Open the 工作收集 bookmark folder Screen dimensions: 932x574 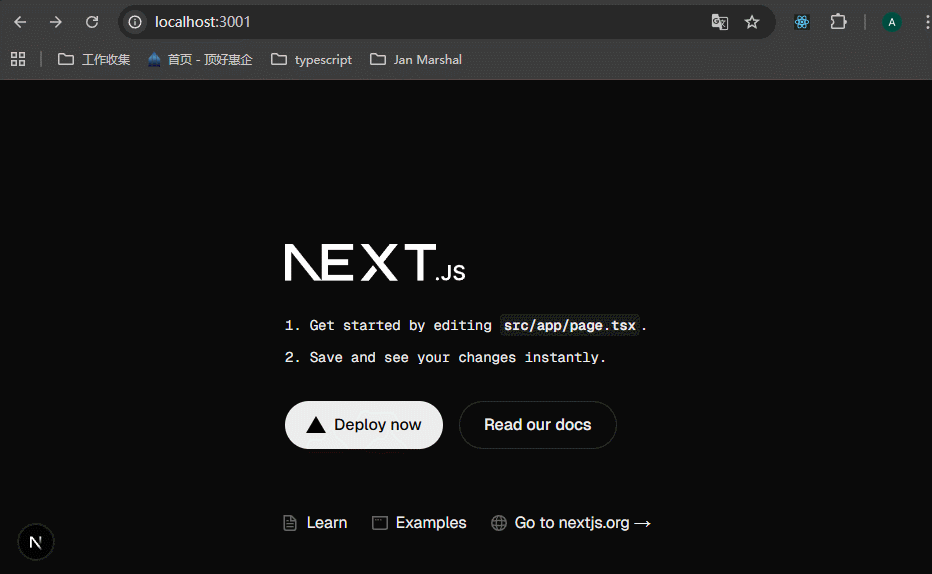pos(94,59)
